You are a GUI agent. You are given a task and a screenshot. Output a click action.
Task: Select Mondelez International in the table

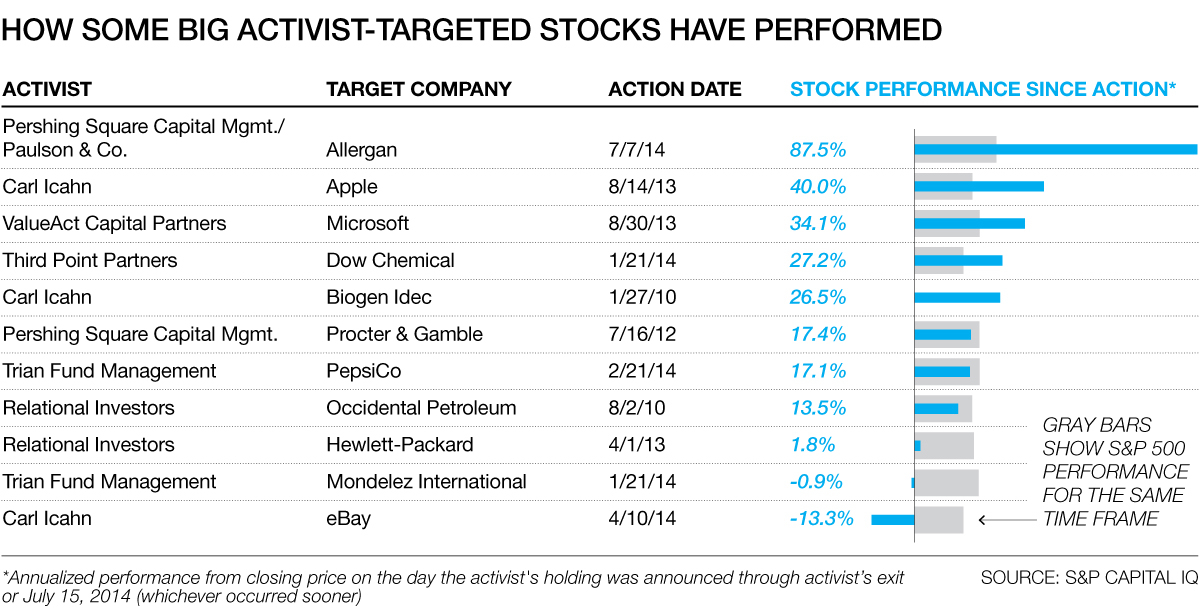click(x=427, y=482)
